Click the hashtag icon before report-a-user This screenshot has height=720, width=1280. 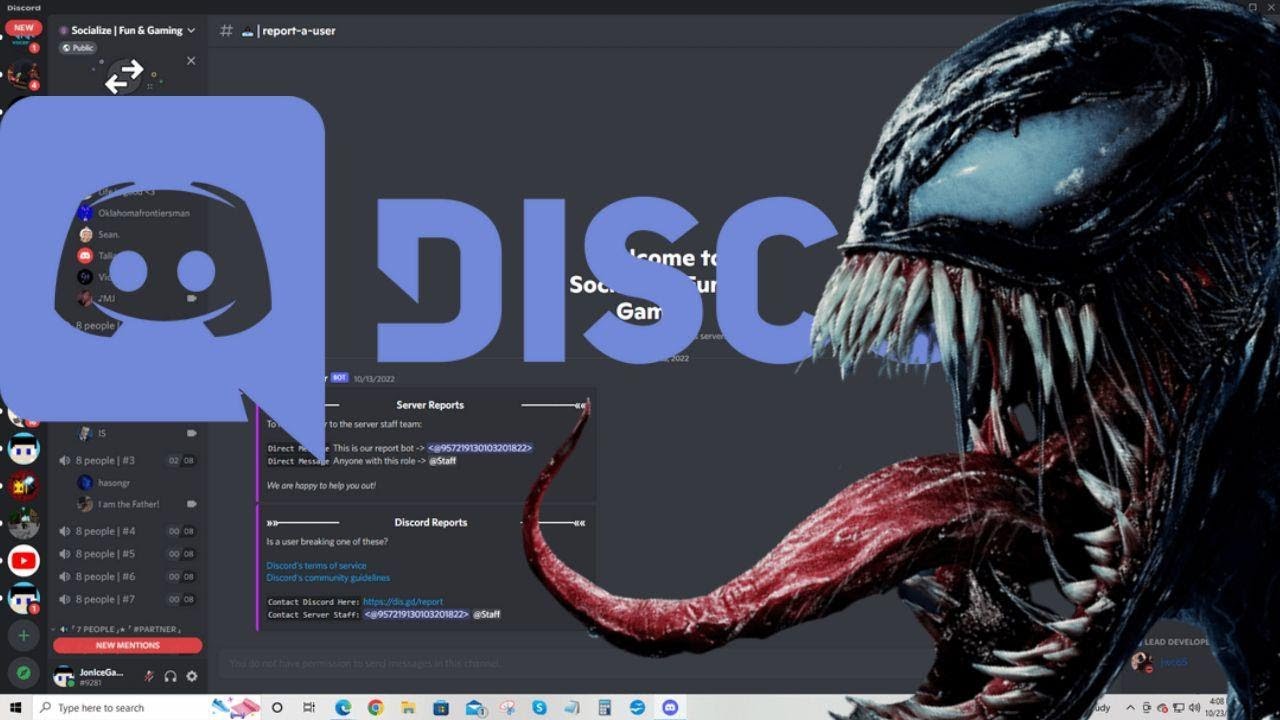coord(226,30)
